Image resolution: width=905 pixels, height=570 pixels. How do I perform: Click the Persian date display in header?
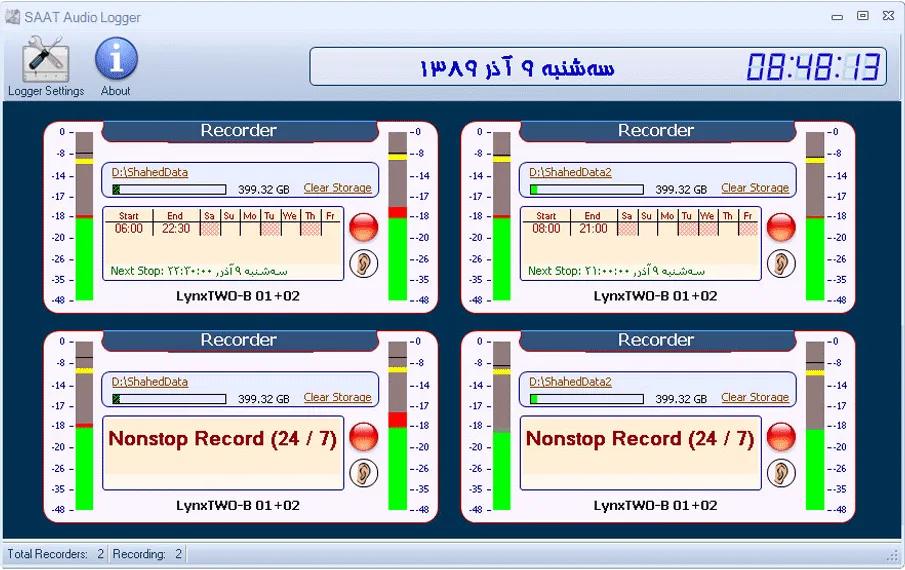tap(517, 68)
